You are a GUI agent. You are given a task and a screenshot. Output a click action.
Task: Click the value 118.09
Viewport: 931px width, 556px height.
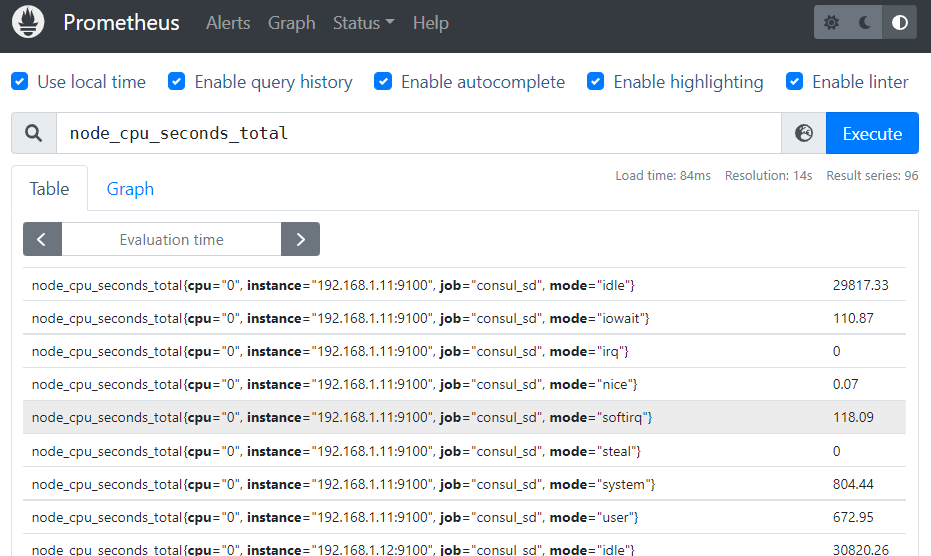853,418
